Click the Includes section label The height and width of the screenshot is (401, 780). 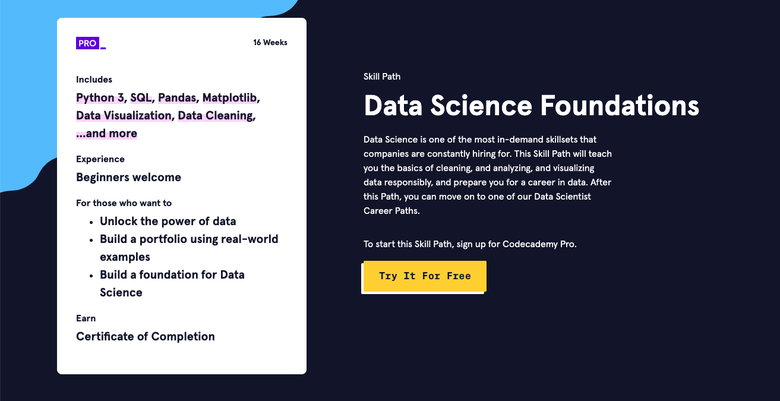[94, 80]
